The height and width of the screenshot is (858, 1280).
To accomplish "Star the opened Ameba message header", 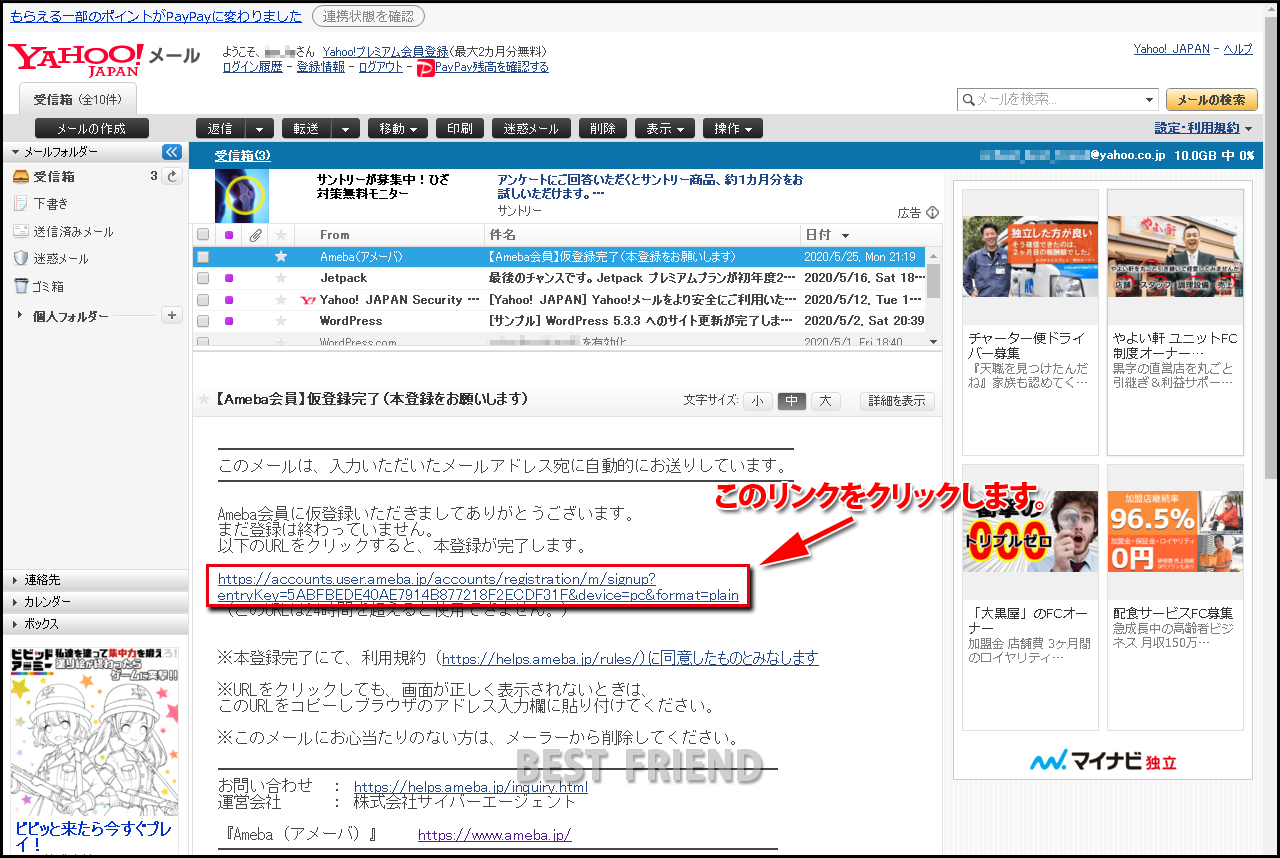I will coord(205,400).
